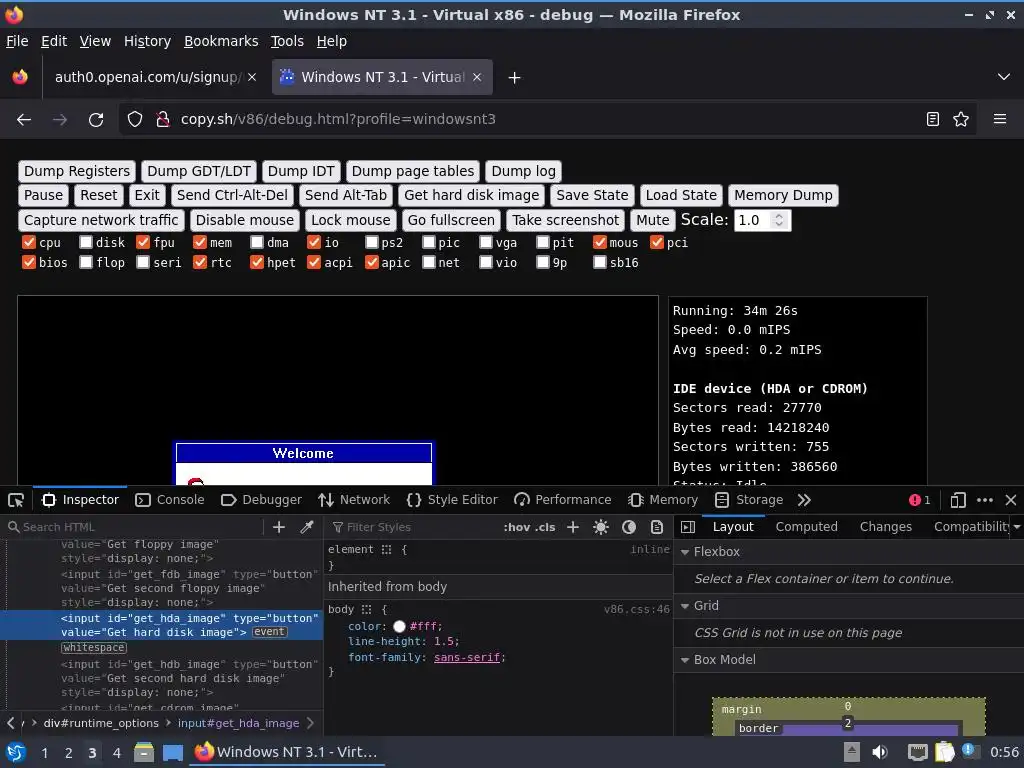Viewport: 1024px width, 768px height.
Task: Uncheck the bios log checkbox
Action: (x=29, y=262)
